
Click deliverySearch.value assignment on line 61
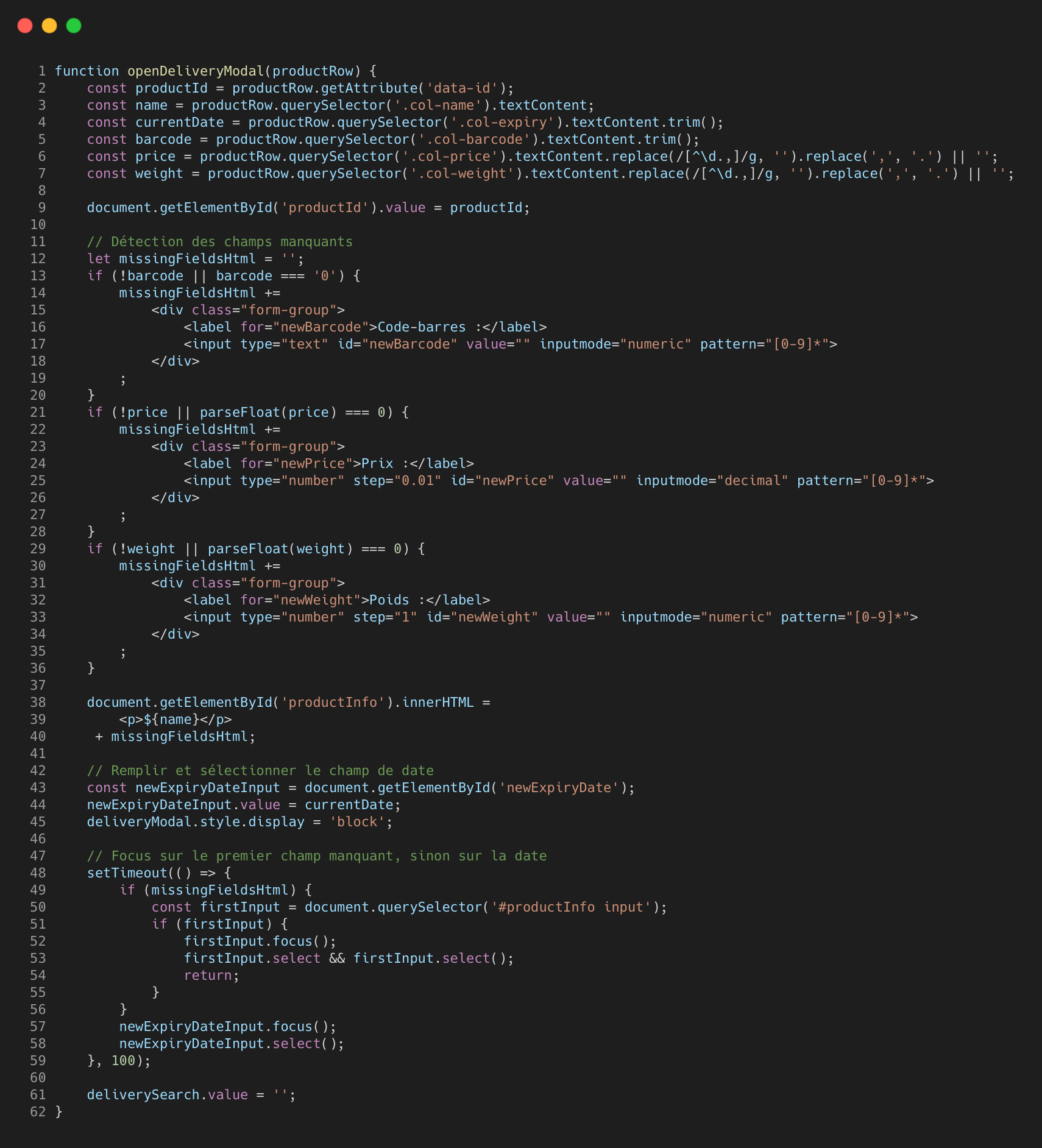(x=168, y=1094)
